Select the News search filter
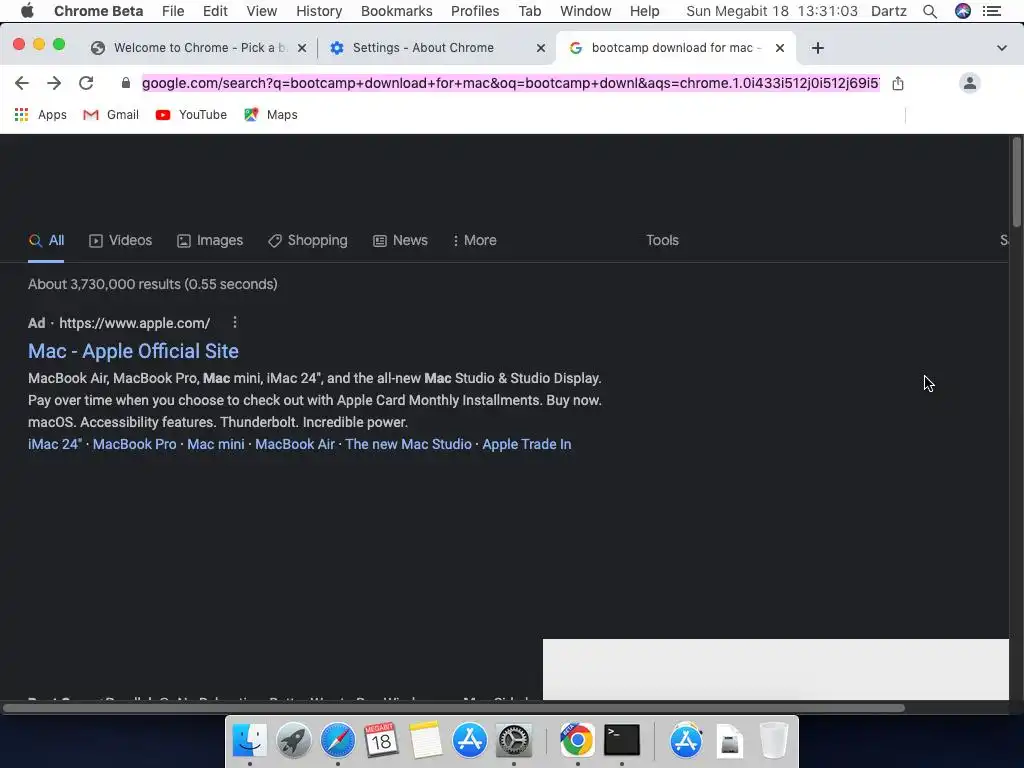Viewport: 1024px width, 768px height. (x=400, y=240)
